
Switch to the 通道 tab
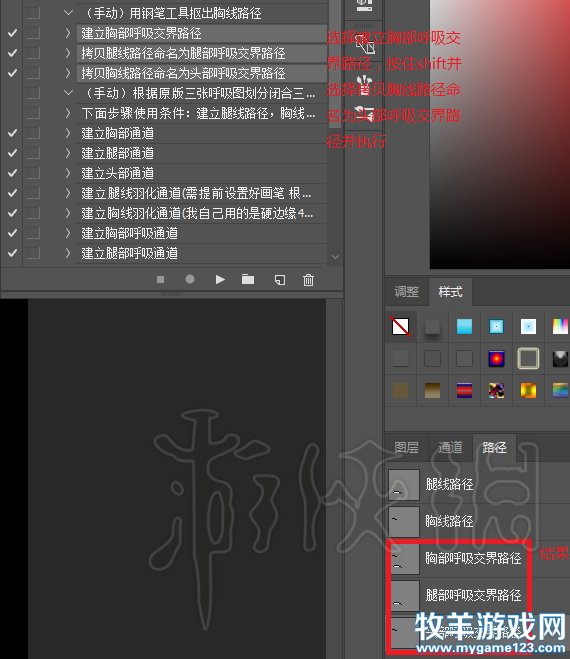[x=450, y=448]
